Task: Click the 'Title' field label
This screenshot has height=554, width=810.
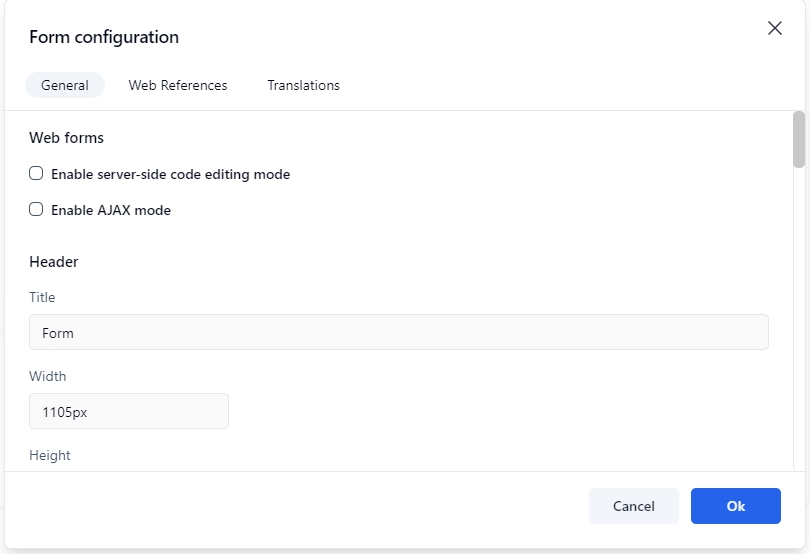Action: click(42, 297)
